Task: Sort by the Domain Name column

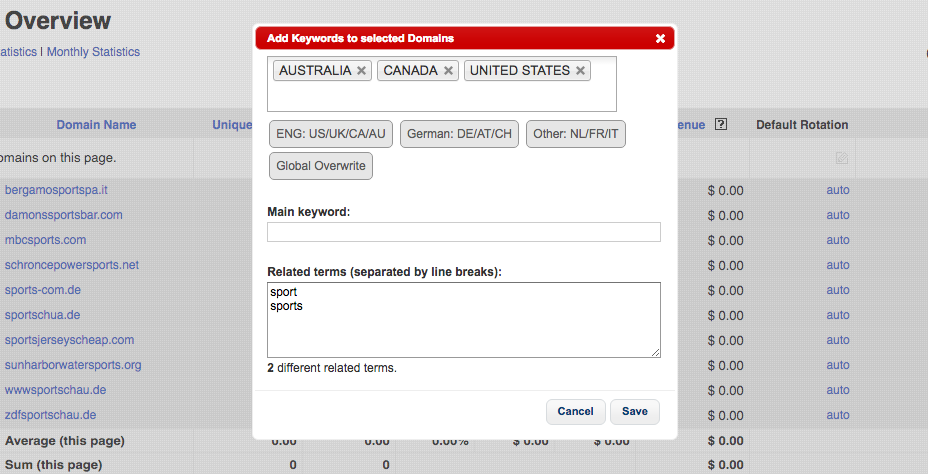Action: [96, 125]
